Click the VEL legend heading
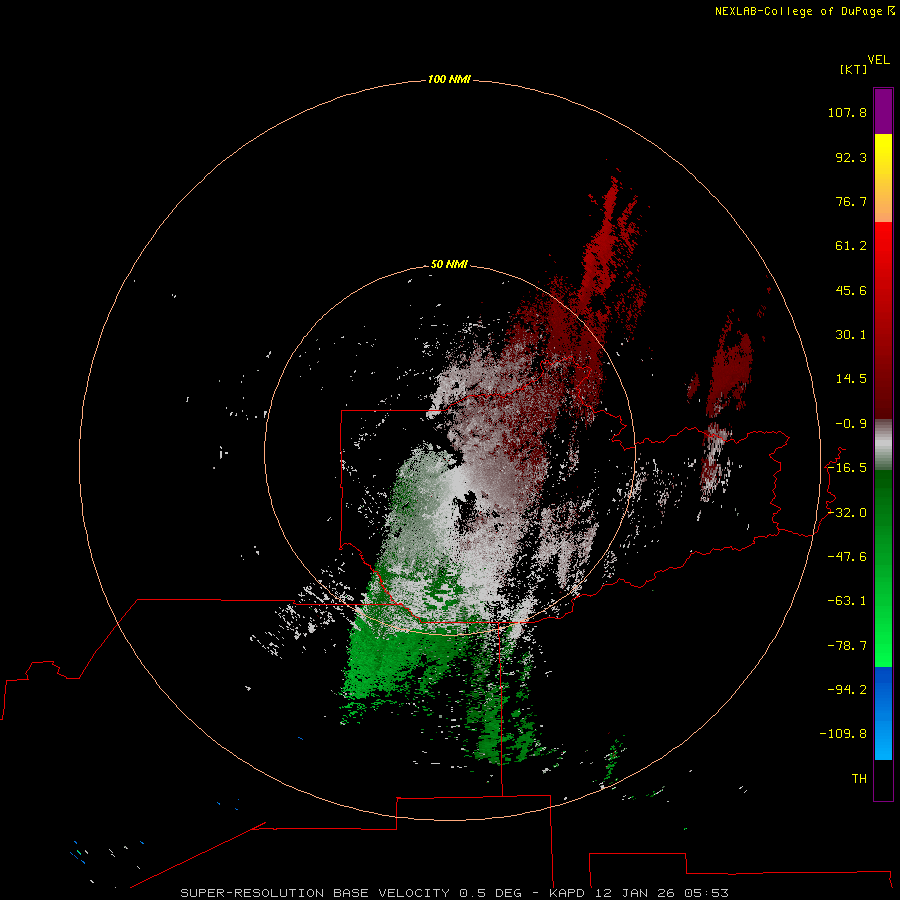This screenshot has width=900, height=900. pyautogui.click(x=878, y=60)
